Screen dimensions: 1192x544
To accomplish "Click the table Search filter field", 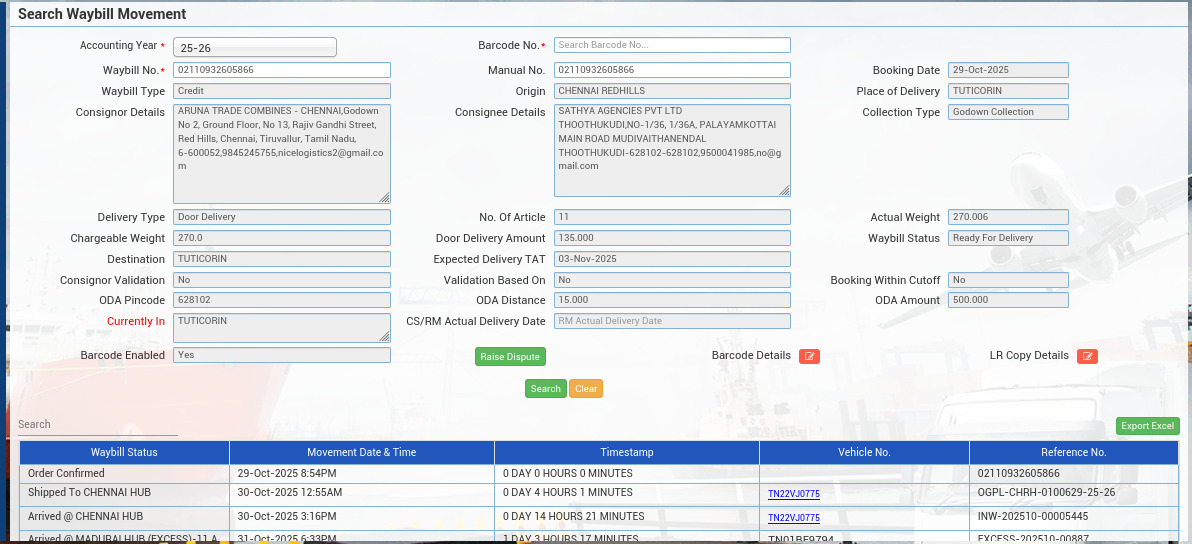I will tap(97, 425).
